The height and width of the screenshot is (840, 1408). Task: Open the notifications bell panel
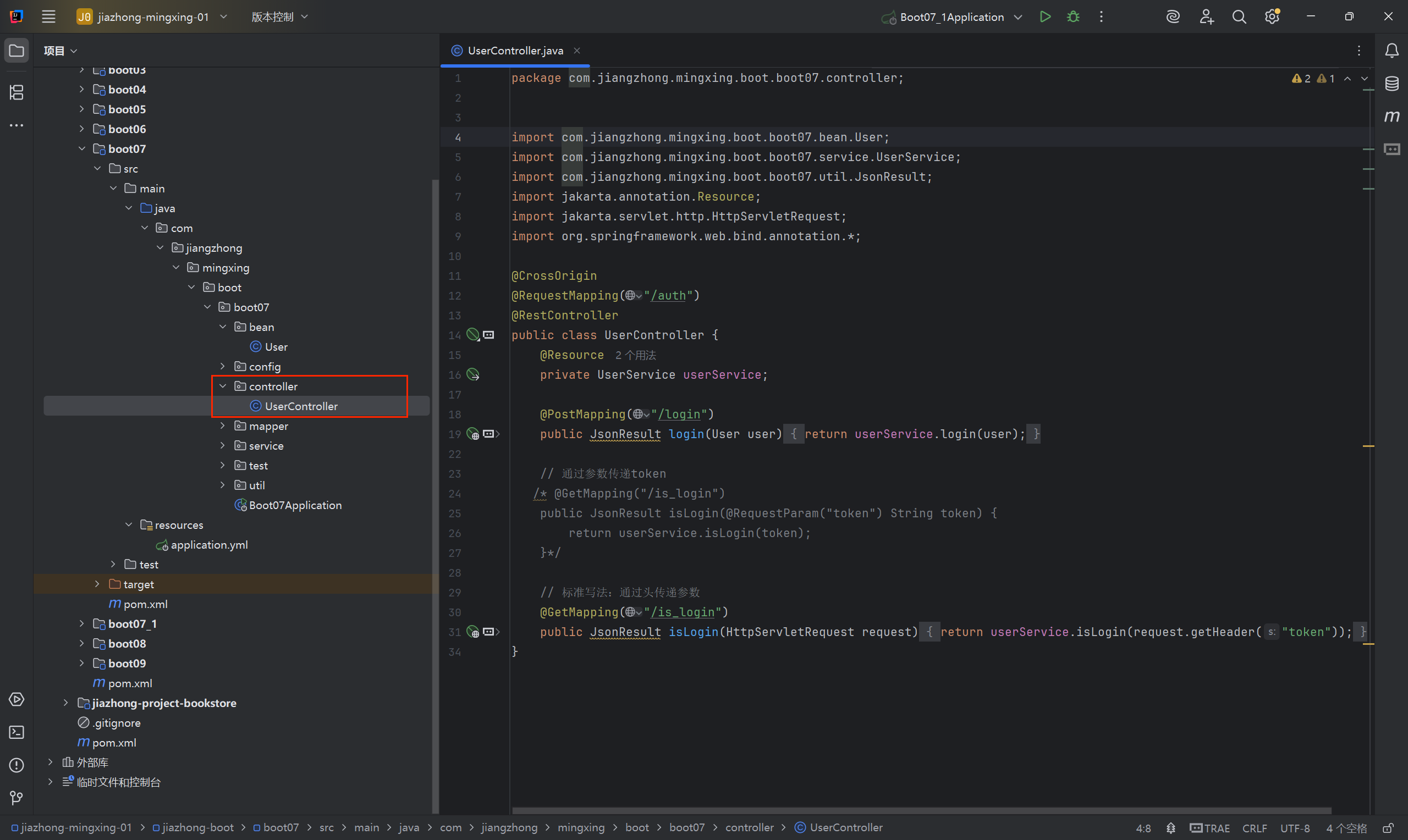(x=1391, y=51)
